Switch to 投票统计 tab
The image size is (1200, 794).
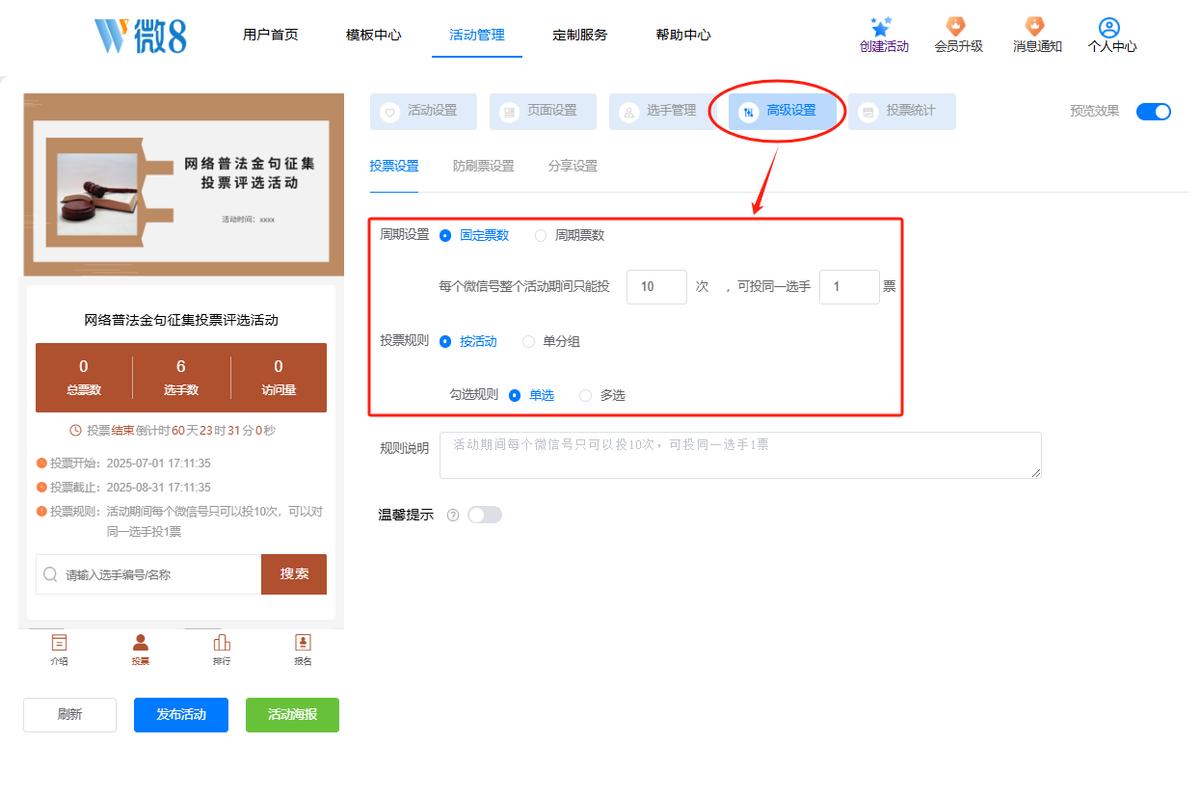902,111
